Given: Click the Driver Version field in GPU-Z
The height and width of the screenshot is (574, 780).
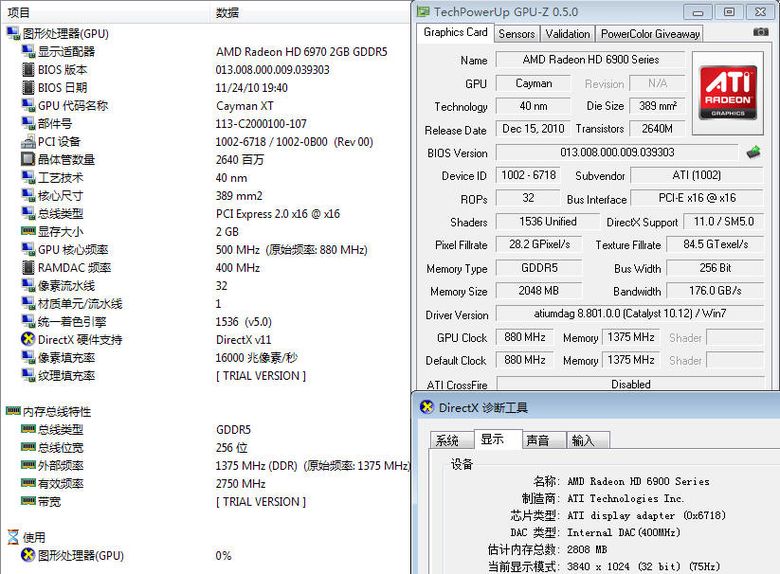Looking at the screenshot, I should [x=630, y=313].
